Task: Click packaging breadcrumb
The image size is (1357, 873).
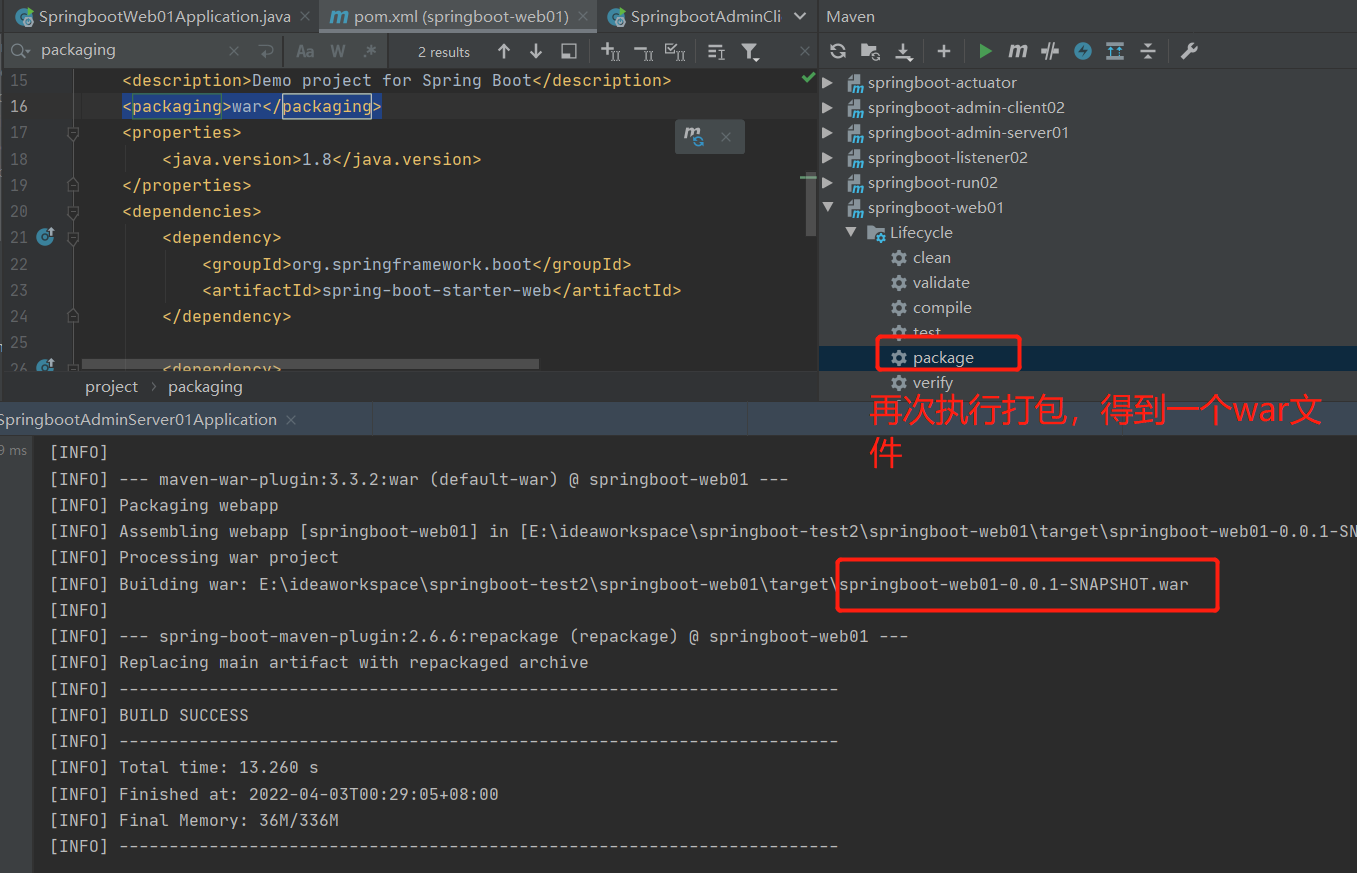Action: [205, 387]
